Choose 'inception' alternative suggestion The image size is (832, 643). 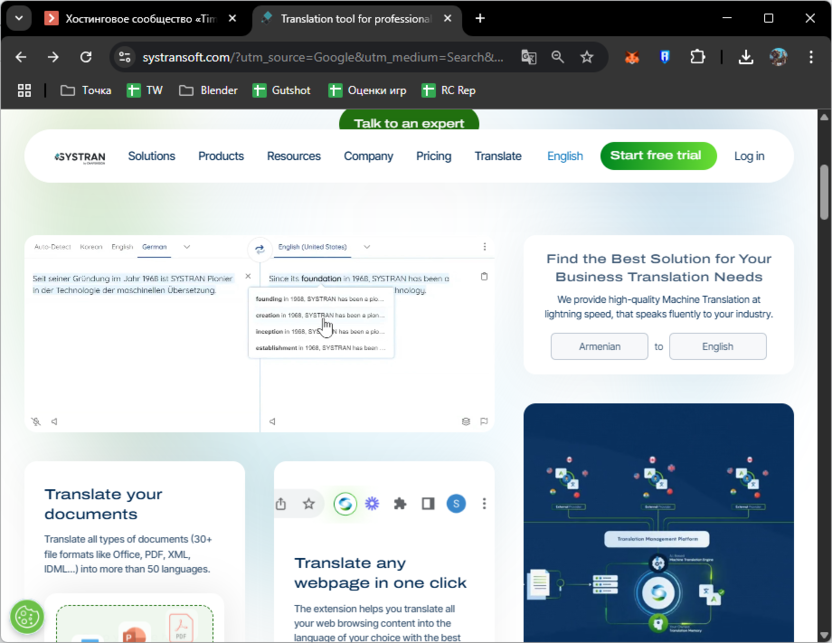[321, 332]
